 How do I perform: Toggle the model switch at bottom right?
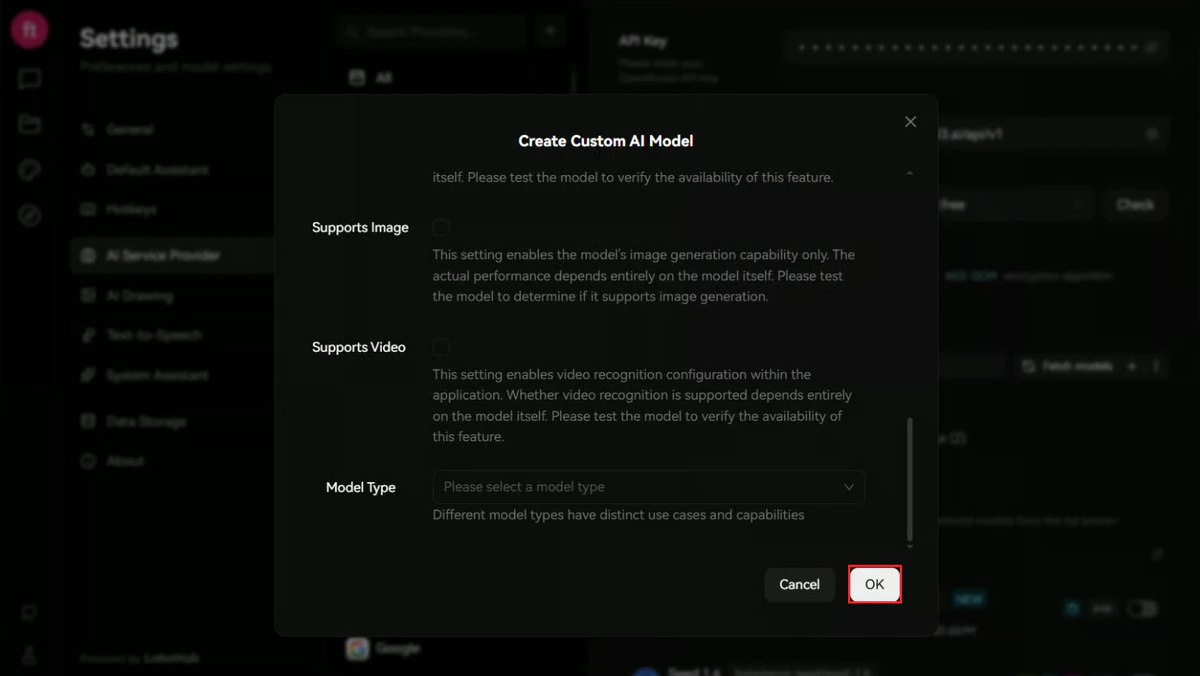click(1142, 608)
